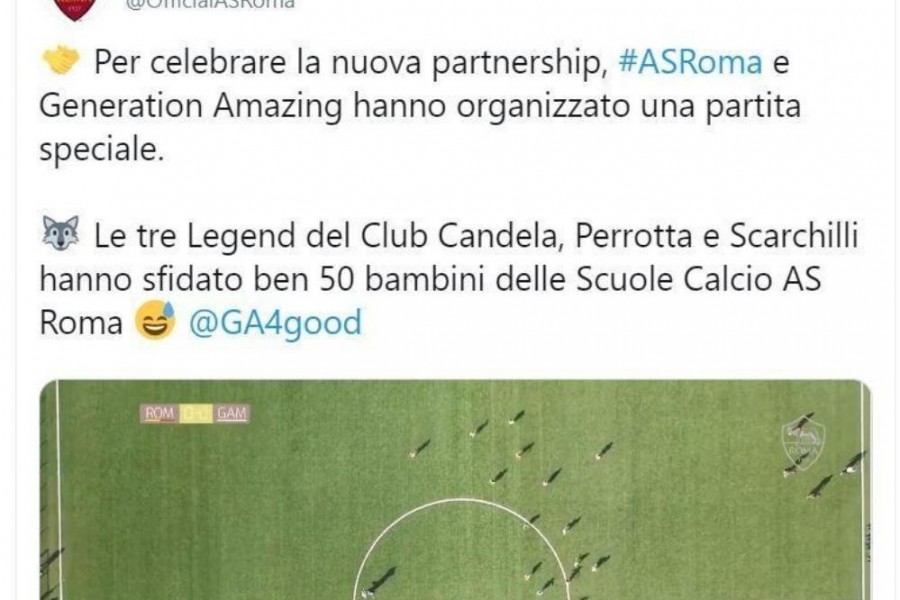Click the player shadow left of center circle
This screenshot has height=600, width=900.
tap(381, 580)
